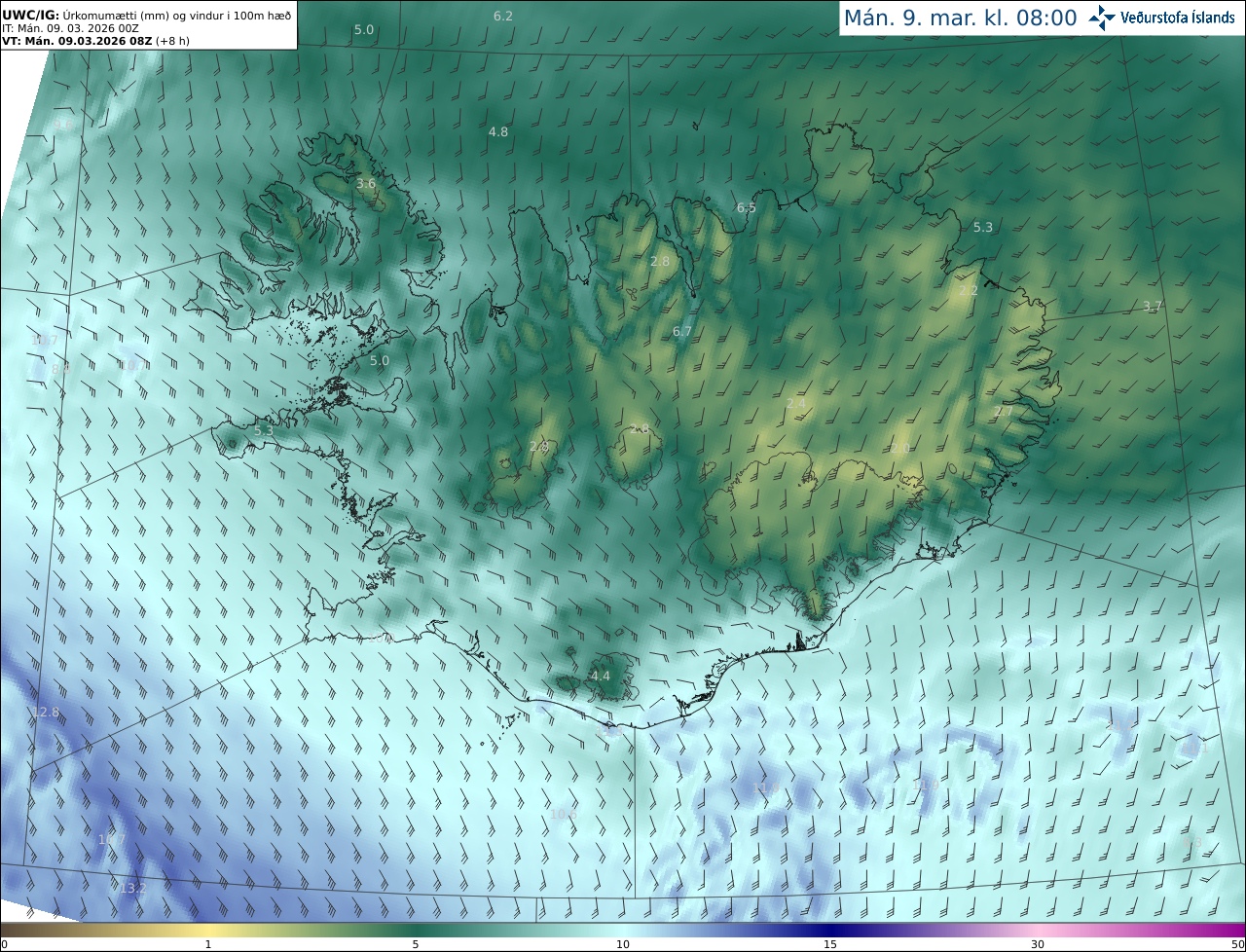The image size is (1246, 952).
Task: Click the 4.8 value north of Iceland
Action: click(498, 131)
